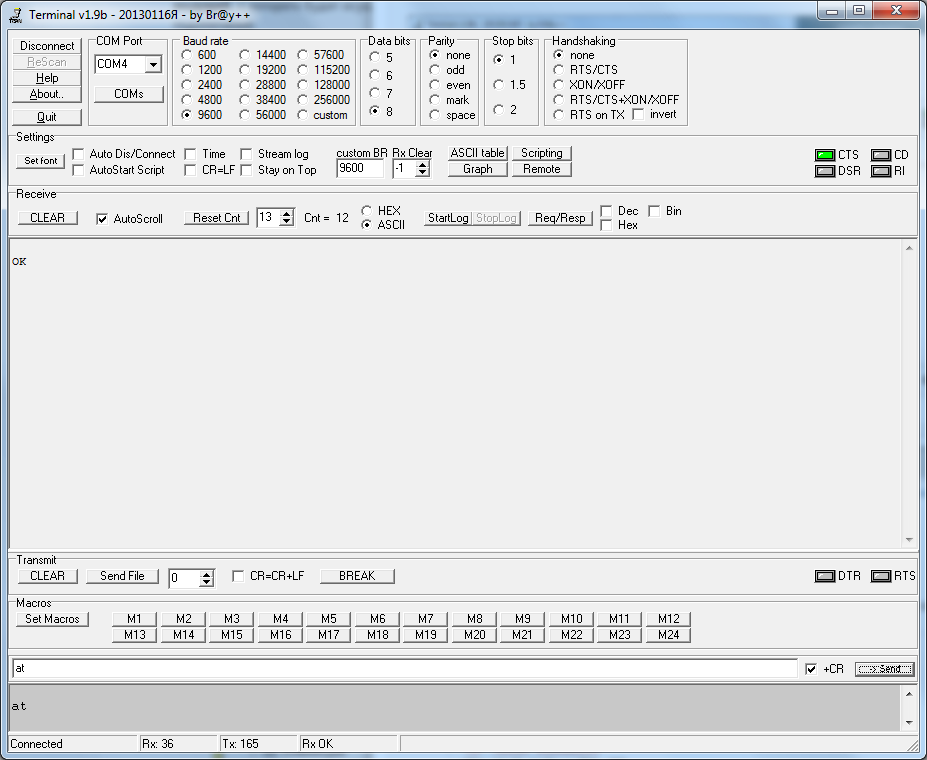This screenshot has width=927, height=760.
Task: Enable the Stream log checkbox
Action: pyautogui.click(x=246, y=154)
